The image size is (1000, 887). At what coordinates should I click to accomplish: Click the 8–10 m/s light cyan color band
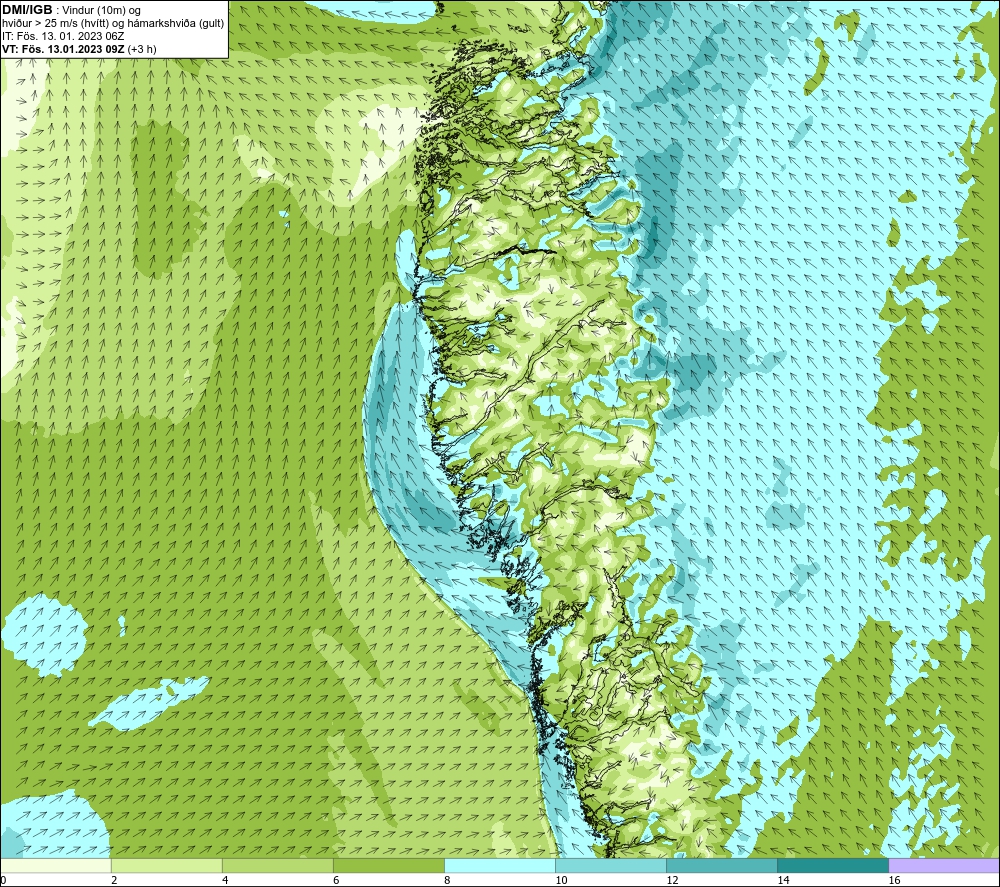click(x=499, y=865)
